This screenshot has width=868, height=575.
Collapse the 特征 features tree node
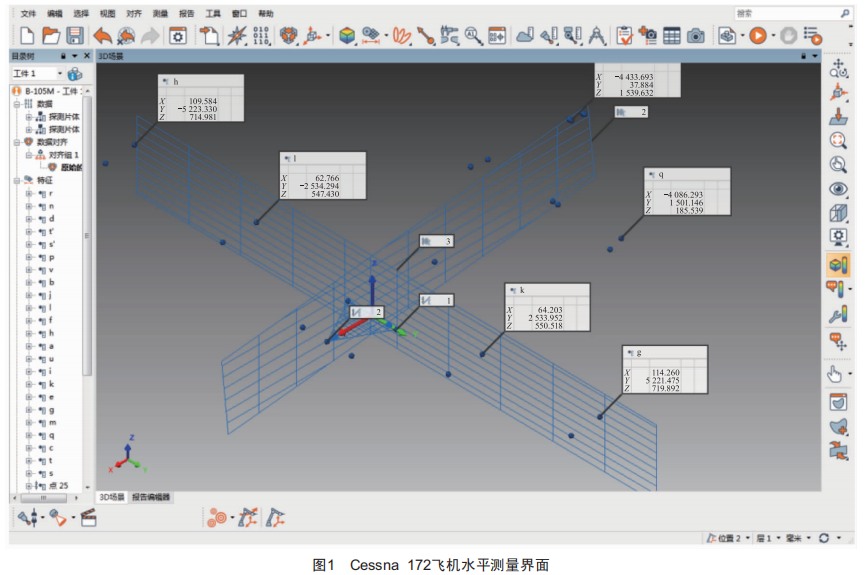click(x=16, y=181)
